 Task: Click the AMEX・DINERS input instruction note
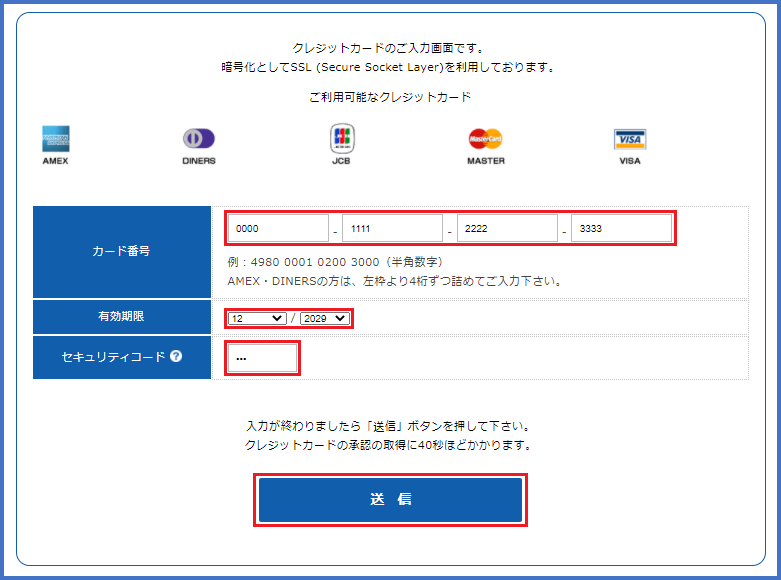394,281
